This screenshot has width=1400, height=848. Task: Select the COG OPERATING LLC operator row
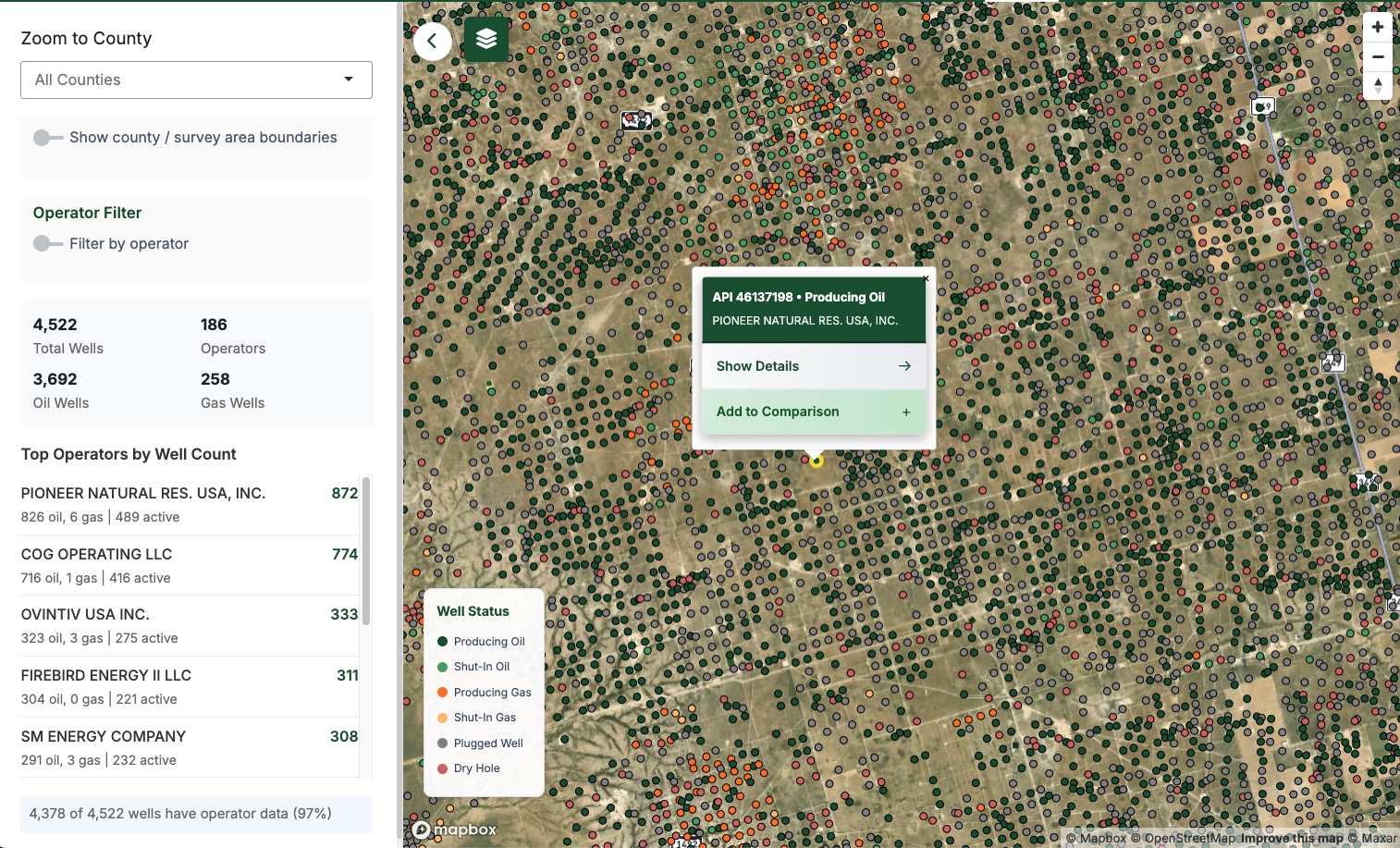(x=190, y=566)
